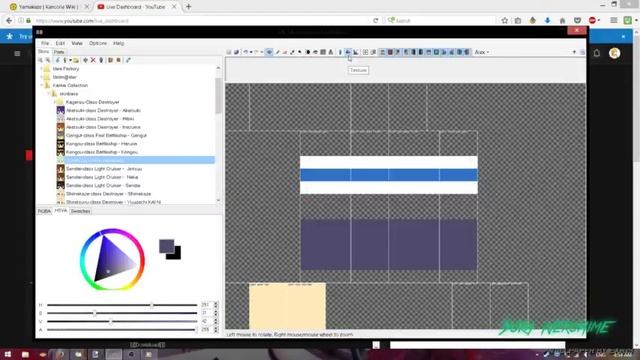
Task: Select Sendai-class Light Cruiser - Naka skin
Action: pos(102,177)
